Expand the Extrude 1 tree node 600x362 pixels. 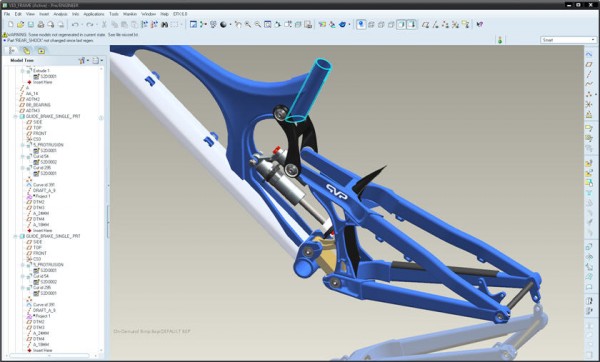pos(23,71)
